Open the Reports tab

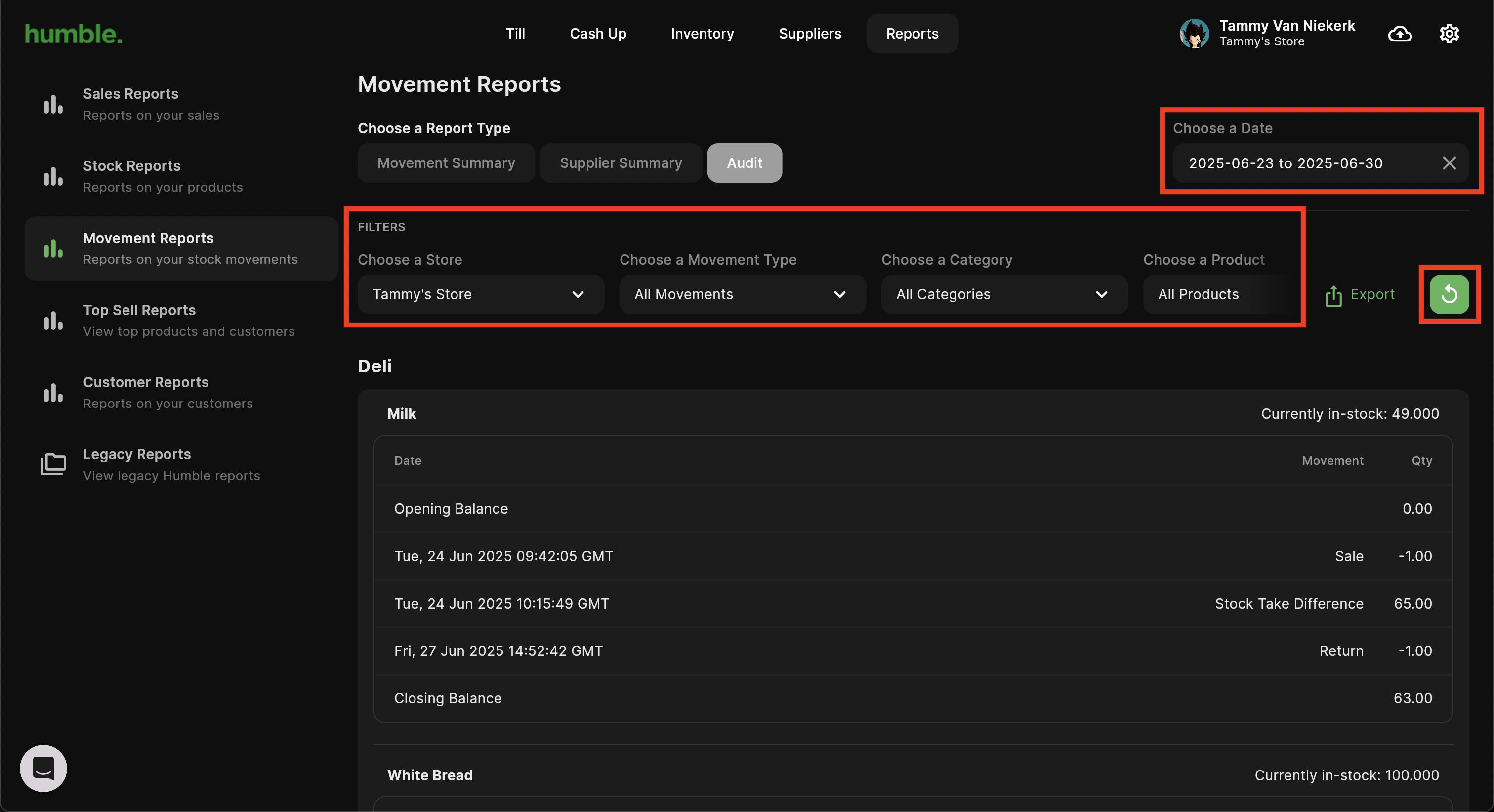click(912, 34)
